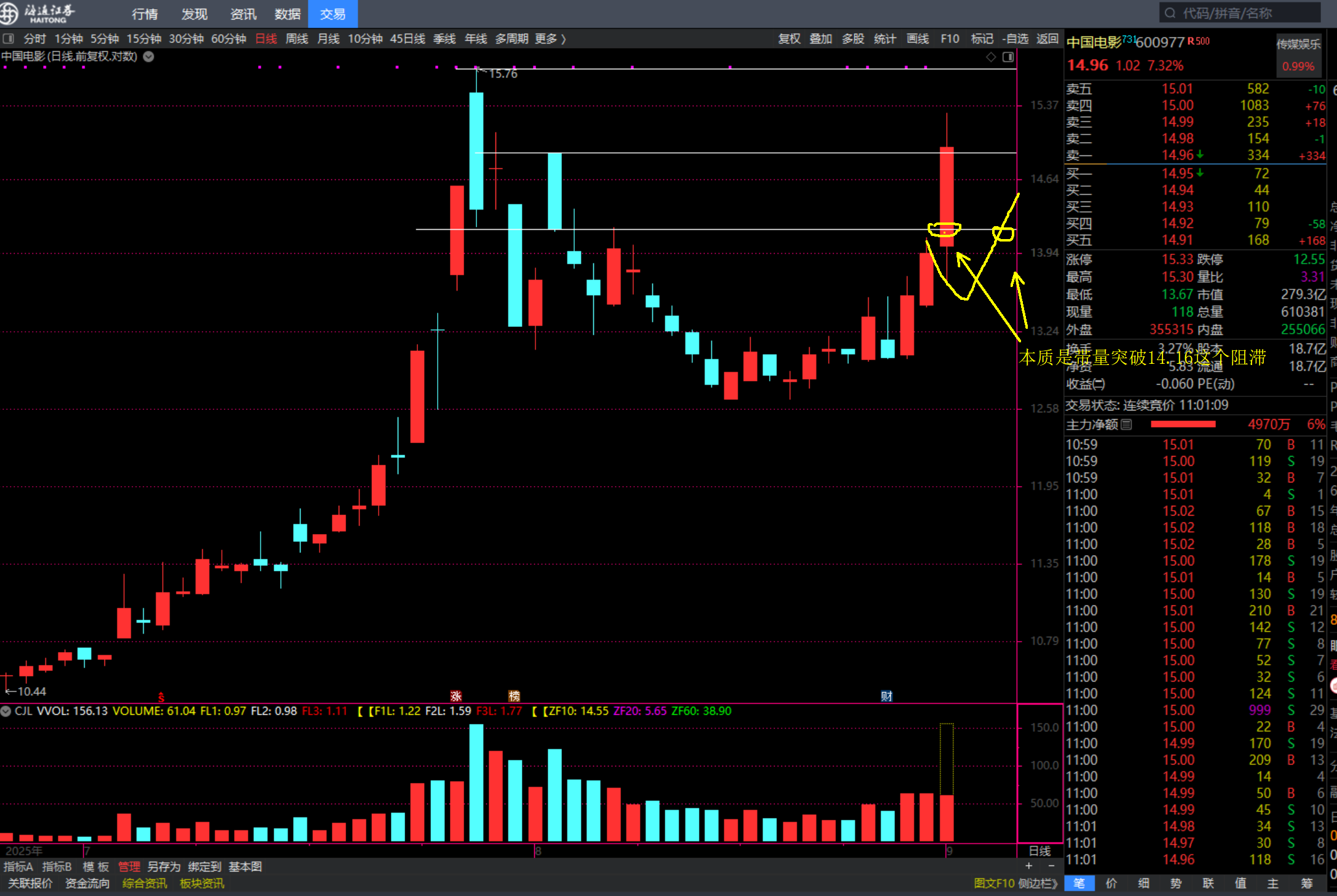Select the 势 trend tab

[1176, 883]
